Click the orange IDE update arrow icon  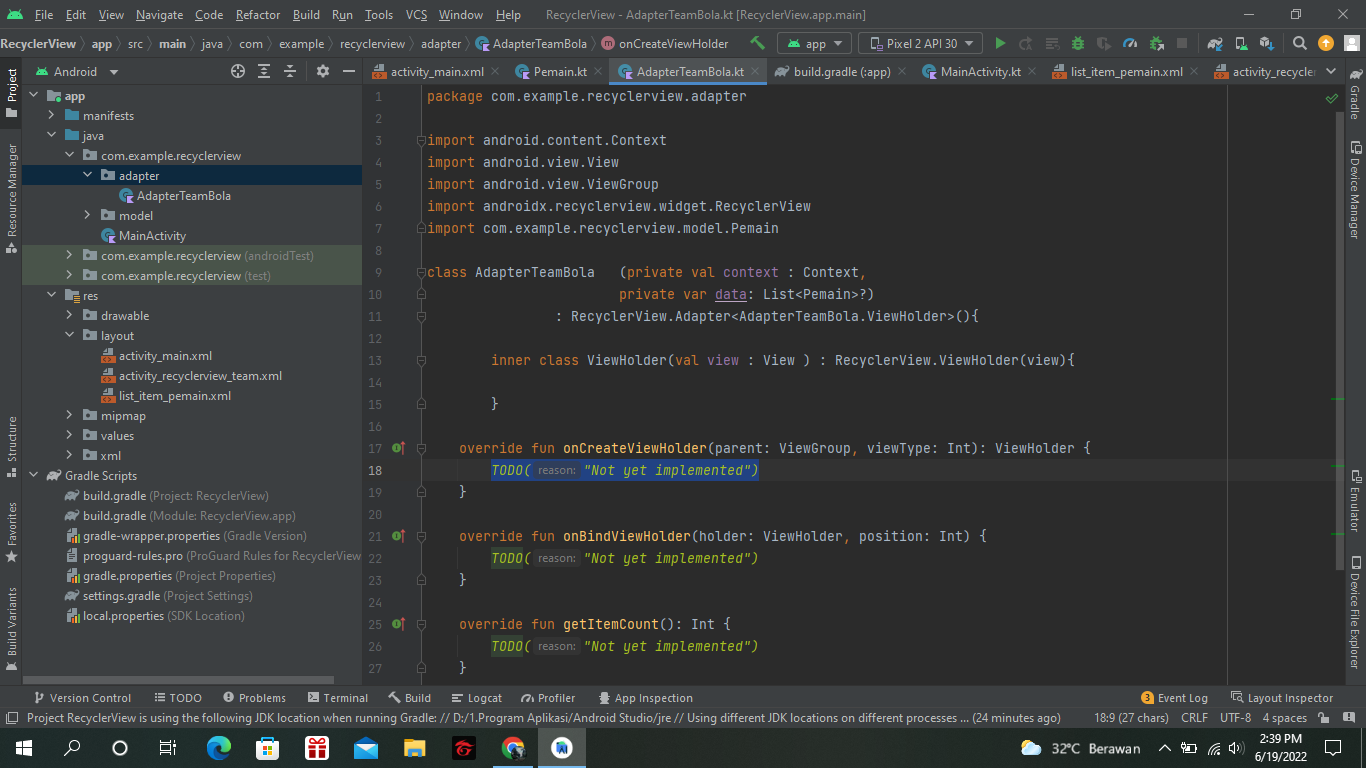(x=1326, y=44)
